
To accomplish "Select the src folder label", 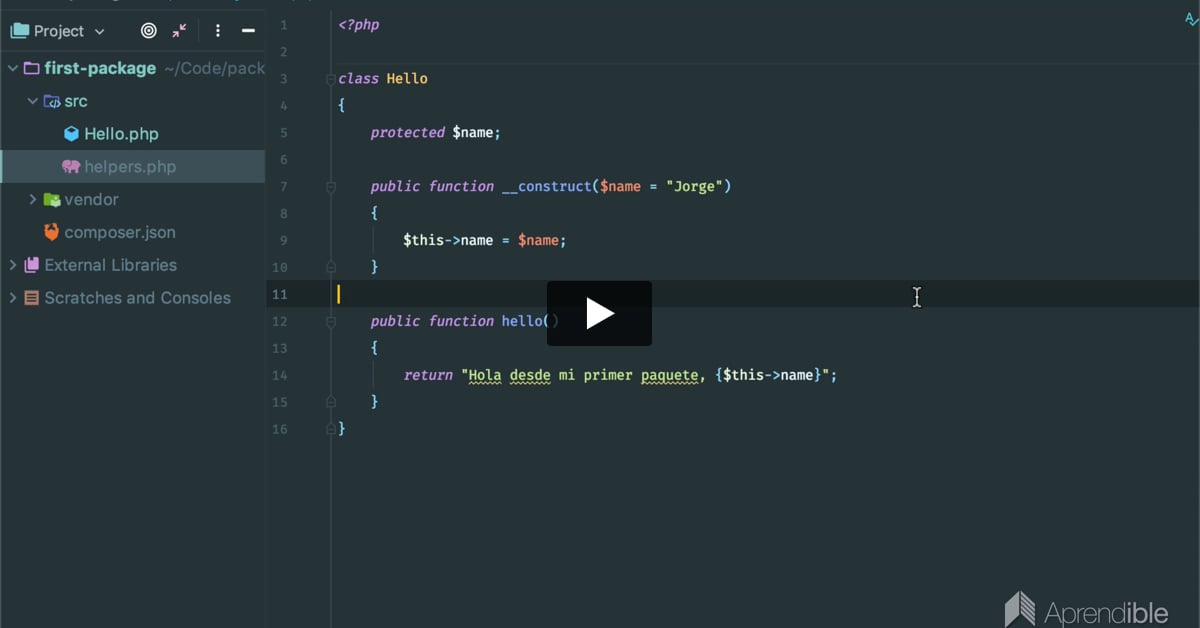I will (76, 101).
